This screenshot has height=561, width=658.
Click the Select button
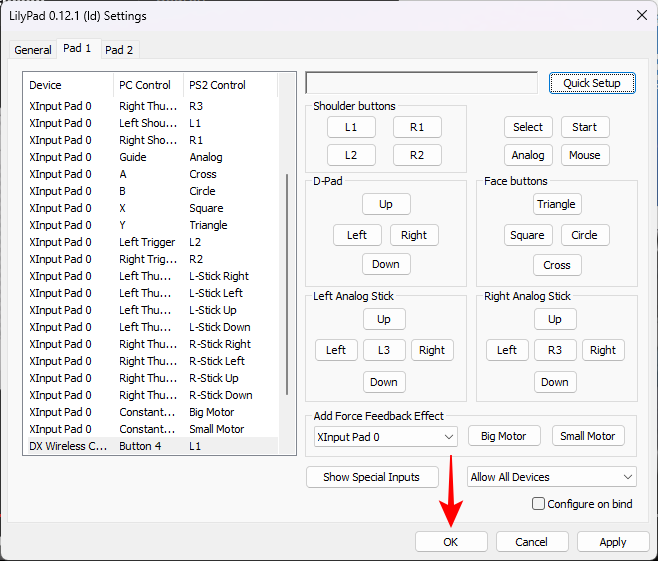tap(528, 127)
